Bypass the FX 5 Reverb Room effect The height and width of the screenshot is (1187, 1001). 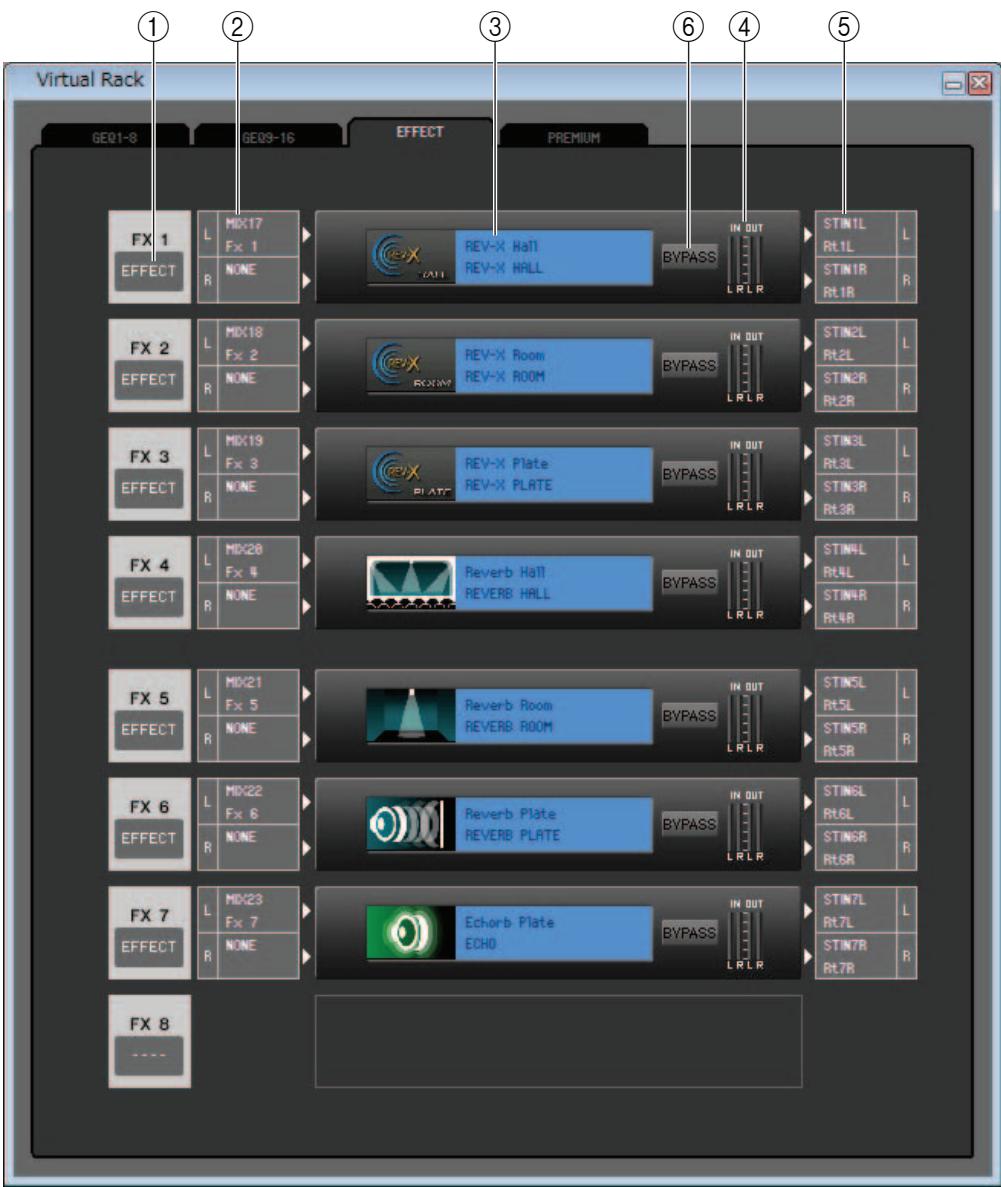[689, 716]
